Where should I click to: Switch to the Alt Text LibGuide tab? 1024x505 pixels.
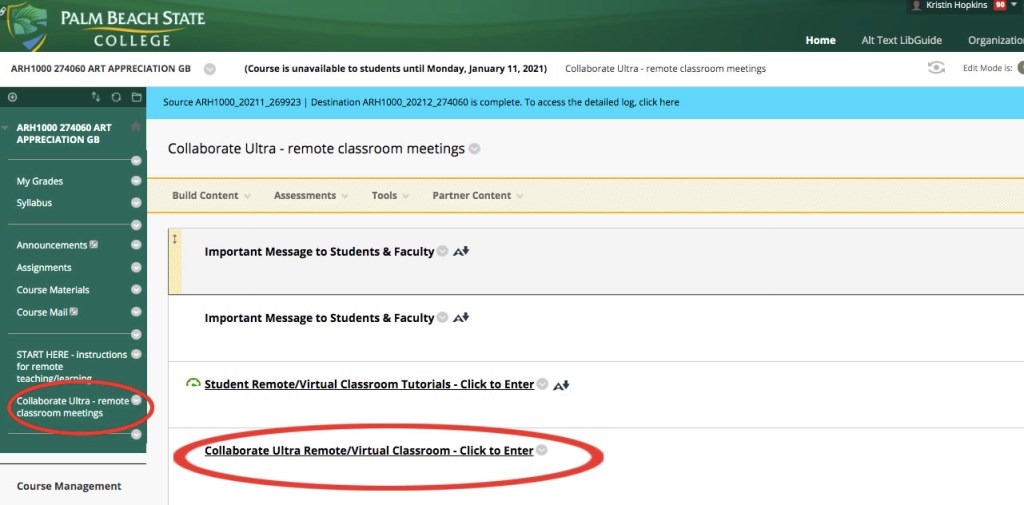(x=902, y=40)
